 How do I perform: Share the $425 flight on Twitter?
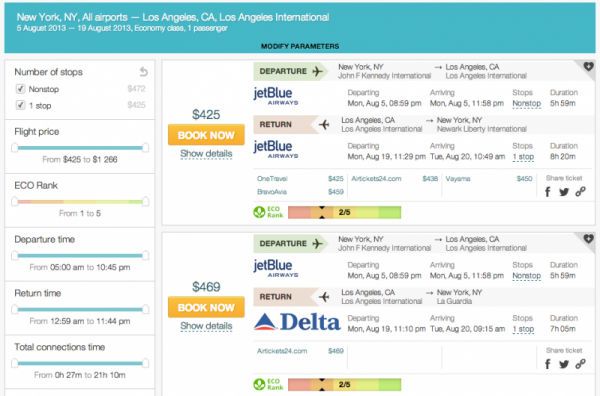[x=564, y=192]
